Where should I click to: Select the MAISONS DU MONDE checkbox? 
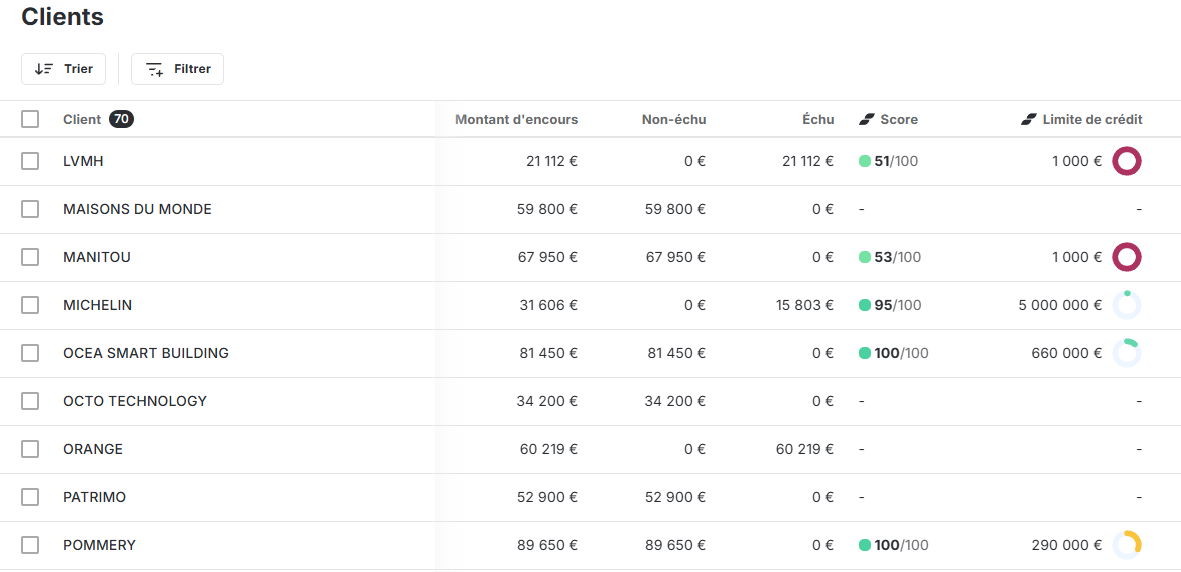(x=30, y=209)
